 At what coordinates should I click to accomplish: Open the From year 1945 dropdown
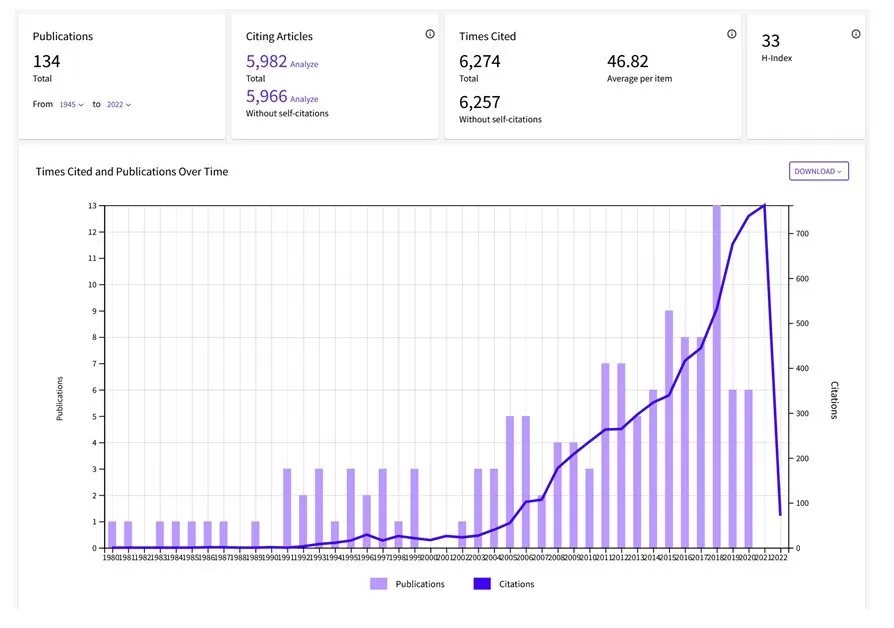(x=71, y=104)
